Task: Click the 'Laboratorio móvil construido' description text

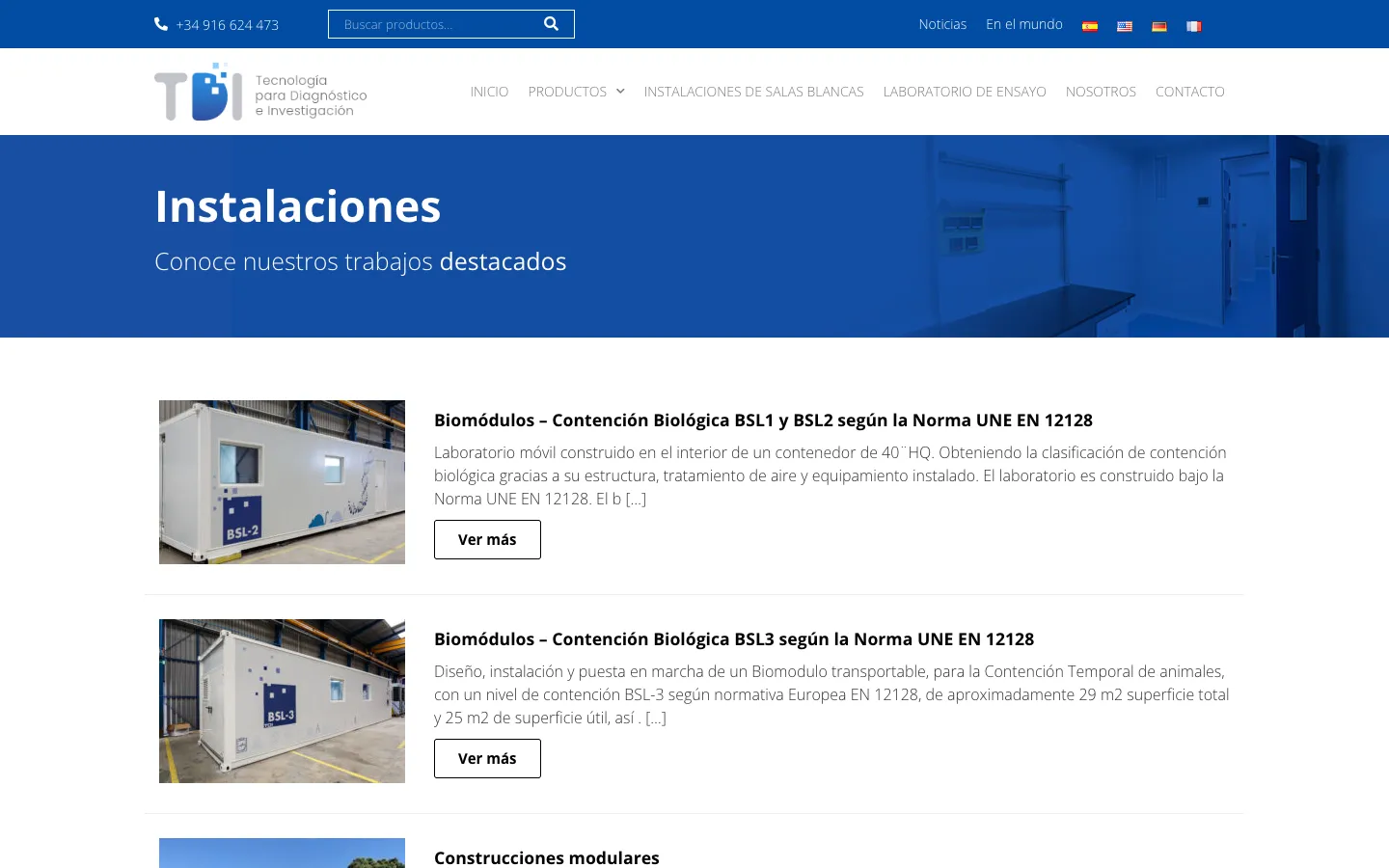Action: point(831,475)
